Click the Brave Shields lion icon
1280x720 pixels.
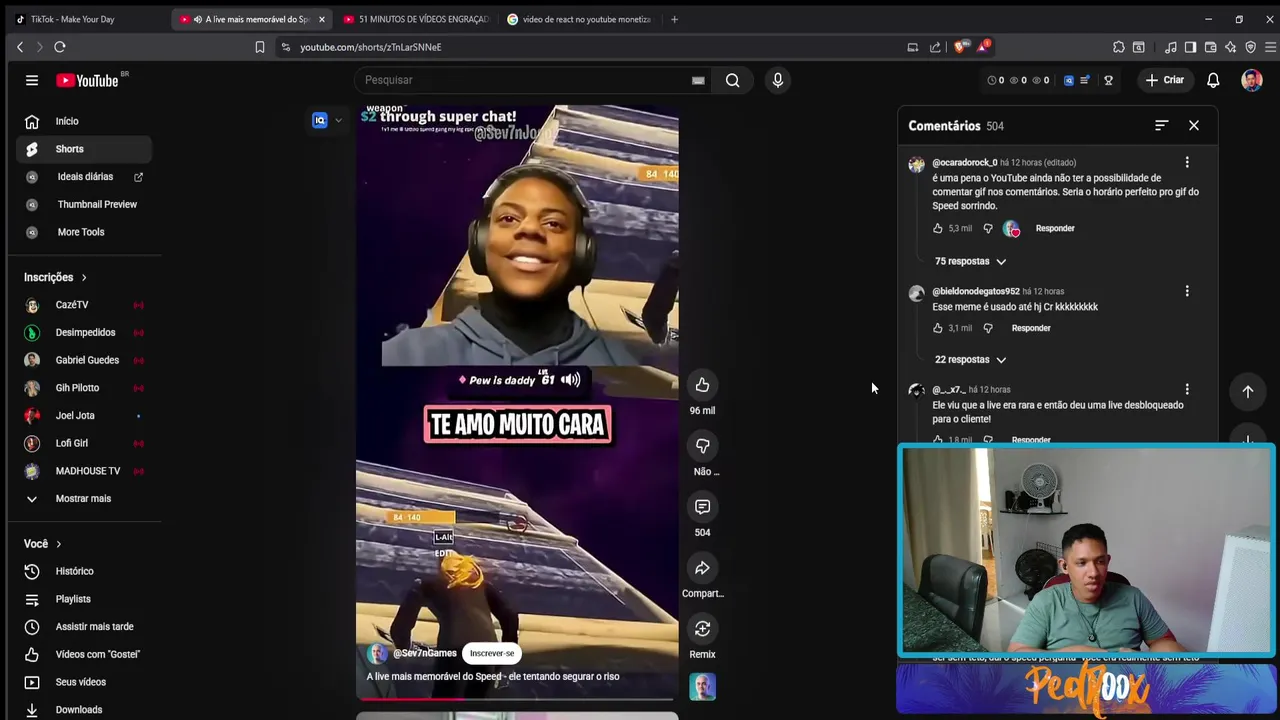(x=960, y=47)
